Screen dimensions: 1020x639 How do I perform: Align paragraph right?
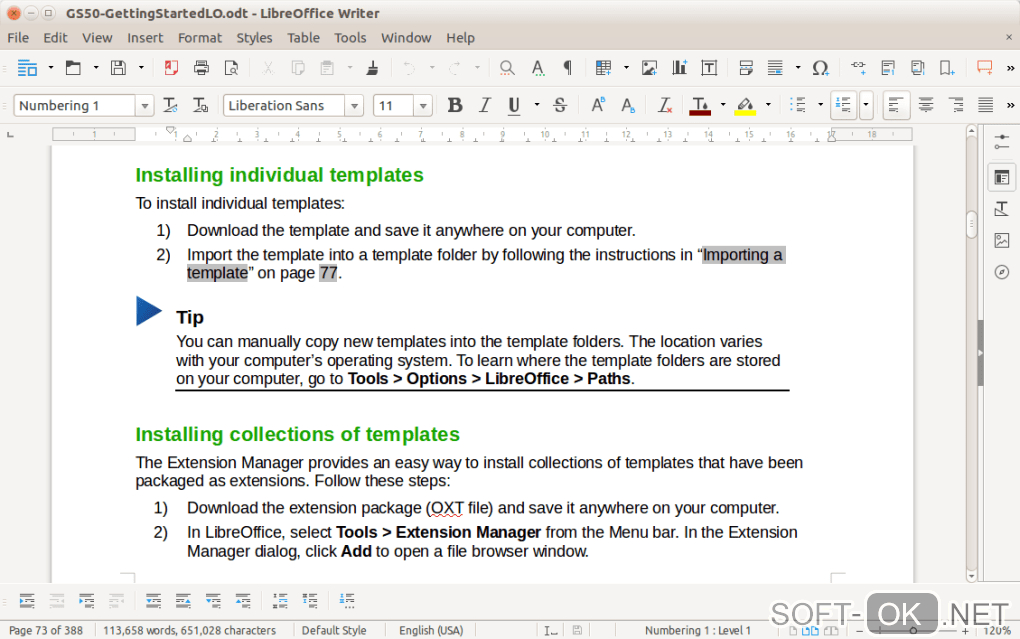(x=956, y=105)
